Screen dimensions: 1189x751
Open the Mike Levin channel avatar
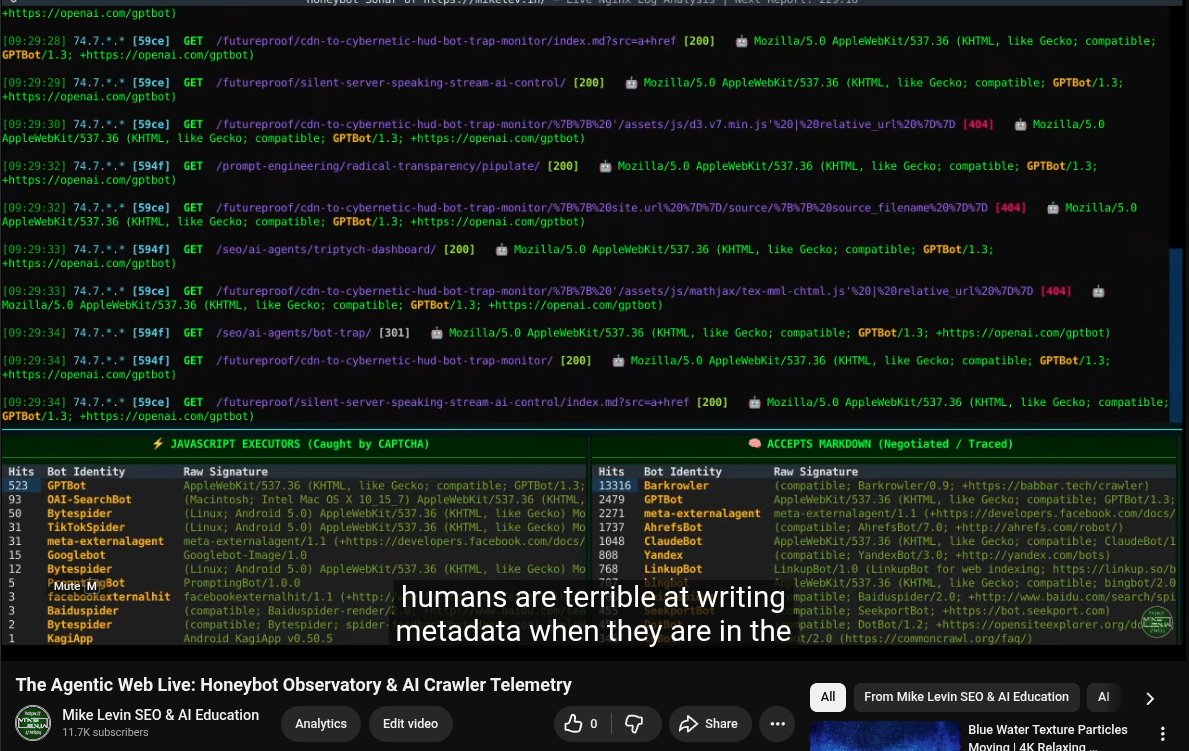tap(33, 723)
